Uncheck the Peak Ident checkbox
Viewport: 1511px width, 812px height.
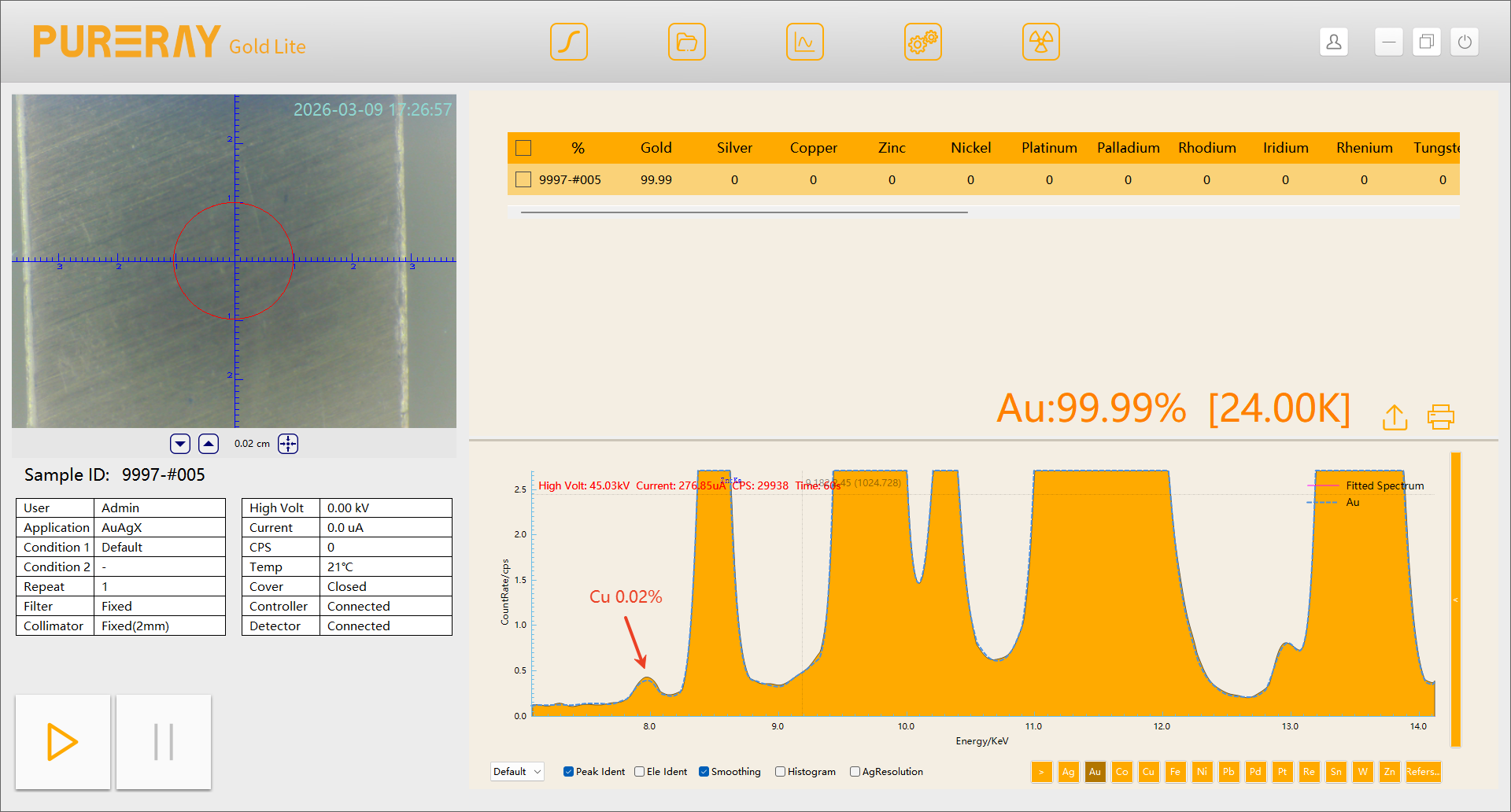point(568,772)
